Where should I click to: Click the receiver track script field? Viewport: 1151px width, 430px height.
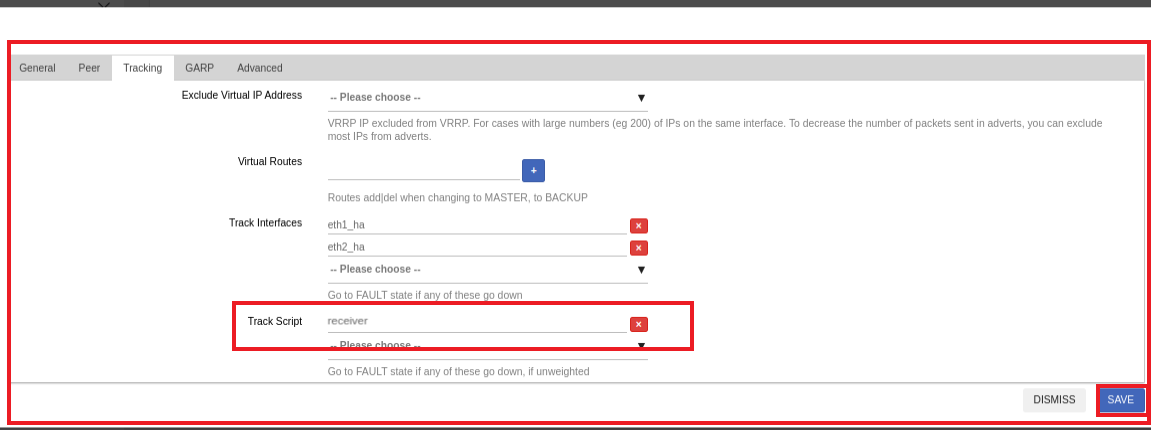477,321
